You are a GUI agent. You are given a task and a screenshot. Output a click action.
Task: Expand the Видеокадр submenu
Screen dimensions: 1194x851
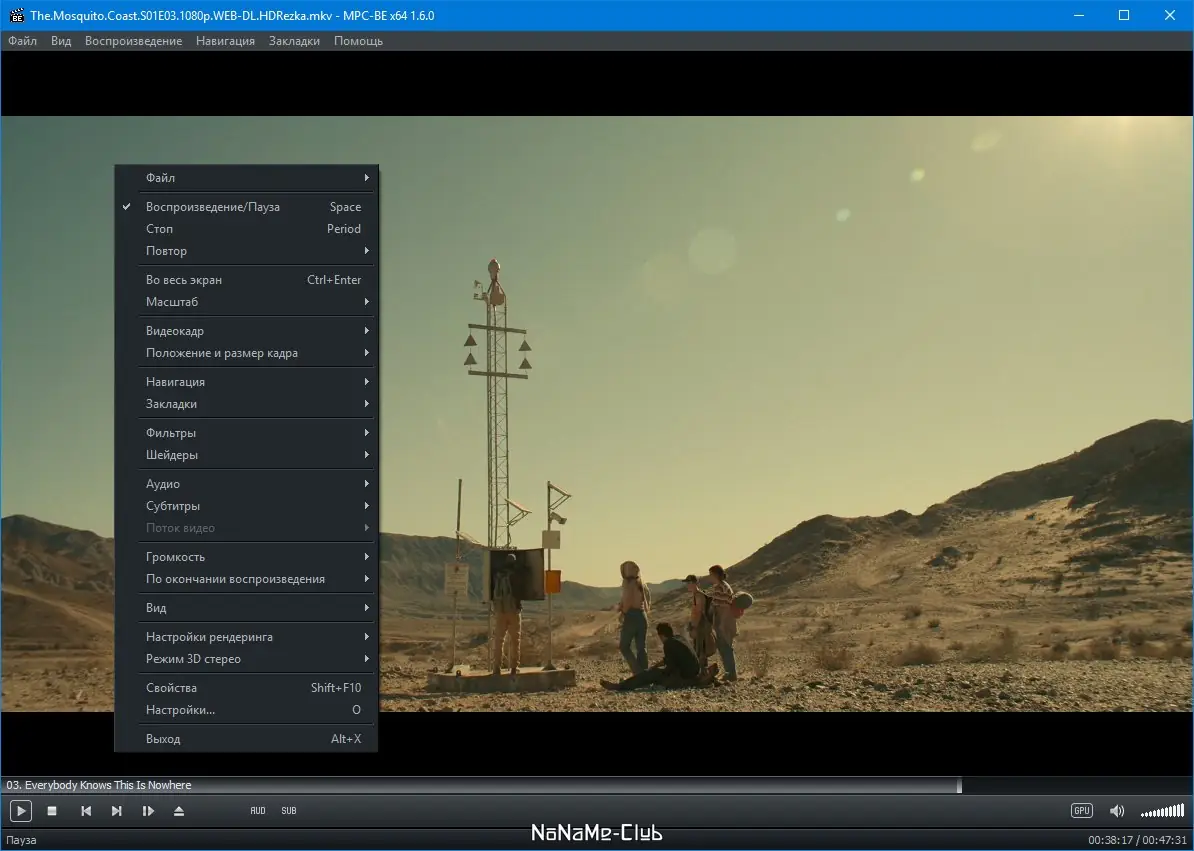(x=246, y=331)
